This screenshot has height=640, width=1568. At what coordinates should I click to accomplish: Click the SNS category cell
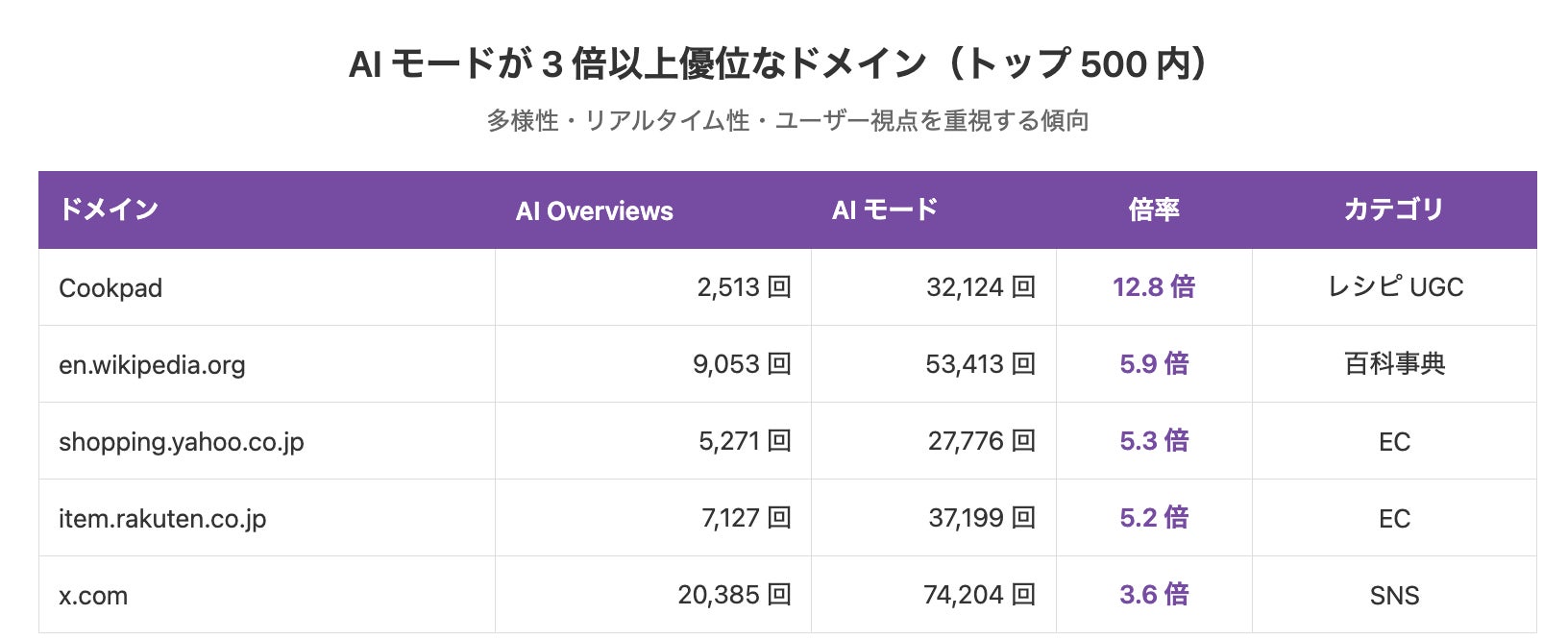(1394, 595)
